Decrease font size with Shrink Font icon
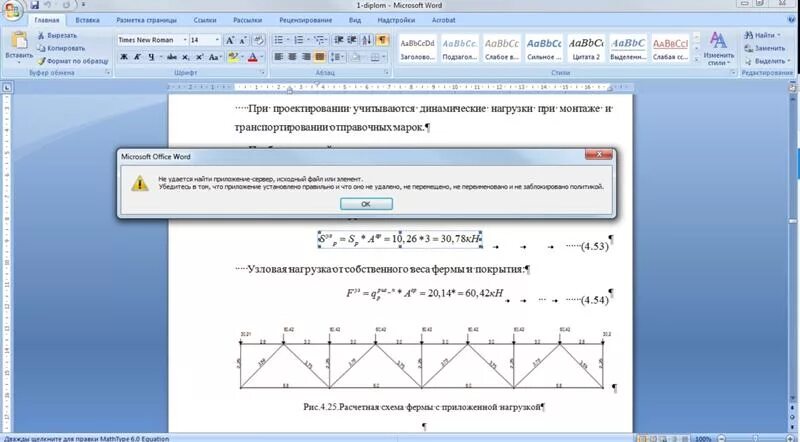The image size is (800, 442). 243,40
